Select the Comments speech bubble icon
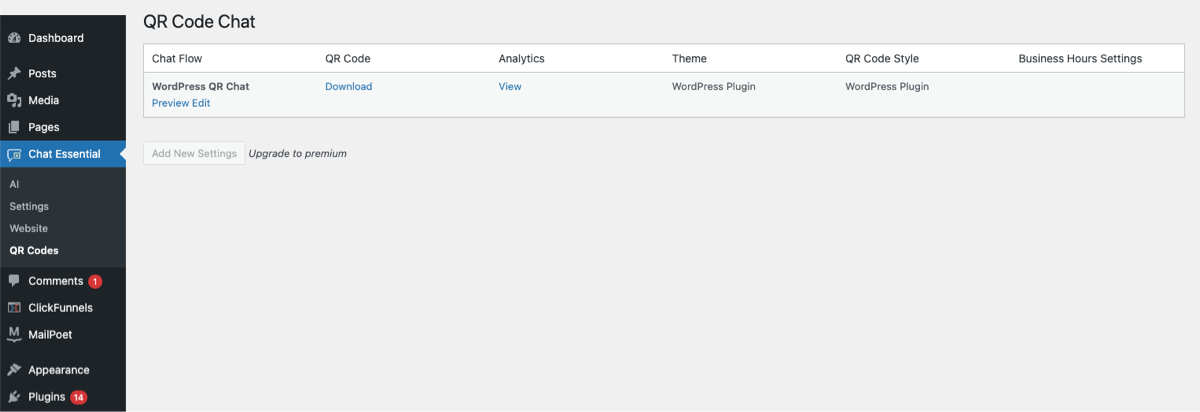 (x=14, y=281)
